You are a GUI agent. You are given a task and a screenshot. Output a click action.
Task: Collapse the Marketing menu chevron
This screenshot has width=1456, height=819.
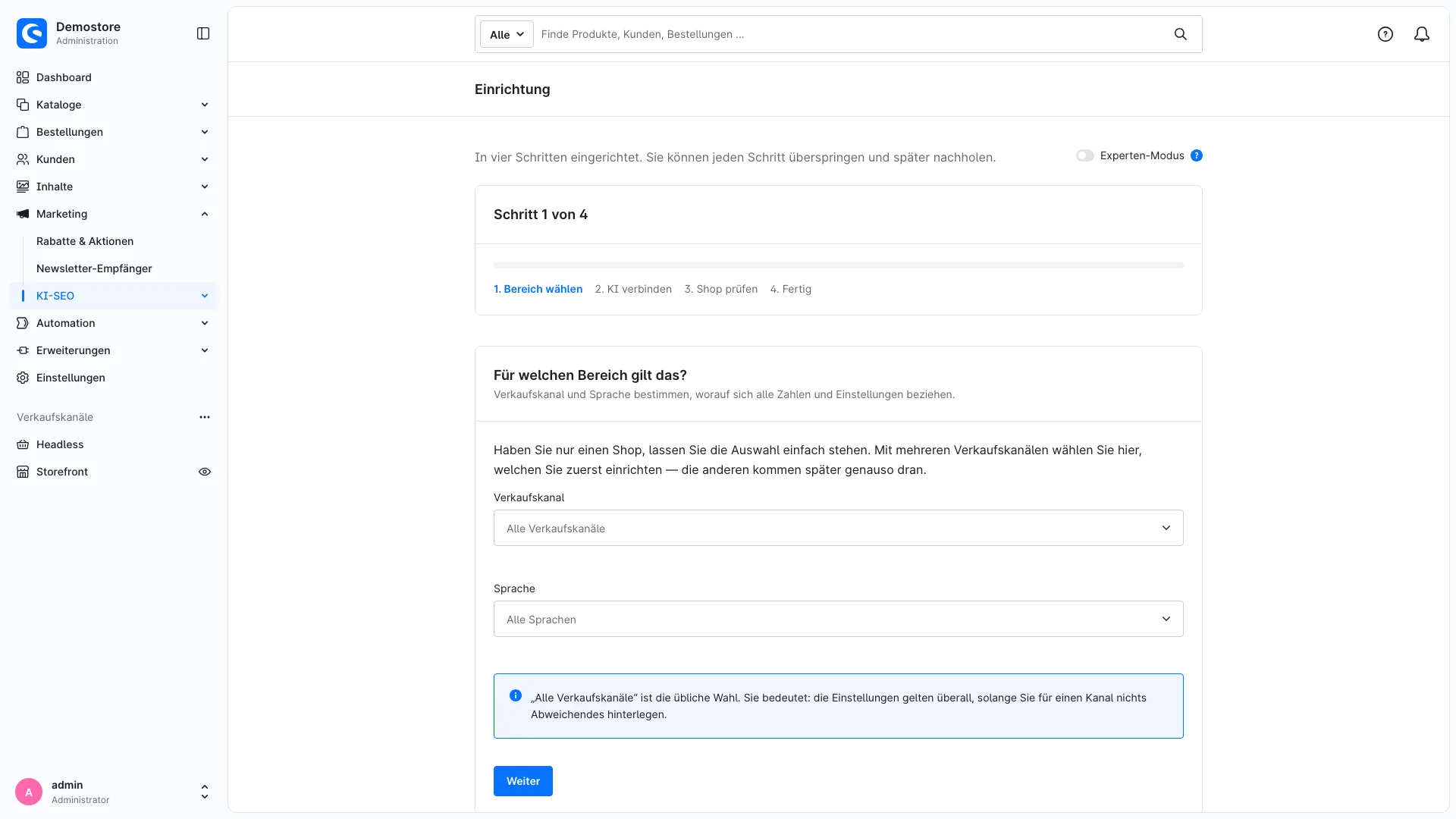pyautogui.click(x=205, y=214)
